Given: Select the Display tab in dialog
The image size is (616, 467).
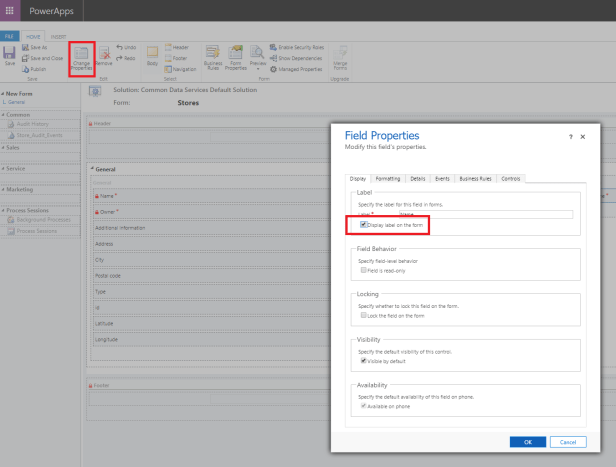Looking at the screenshot, I should click(358, 179).
